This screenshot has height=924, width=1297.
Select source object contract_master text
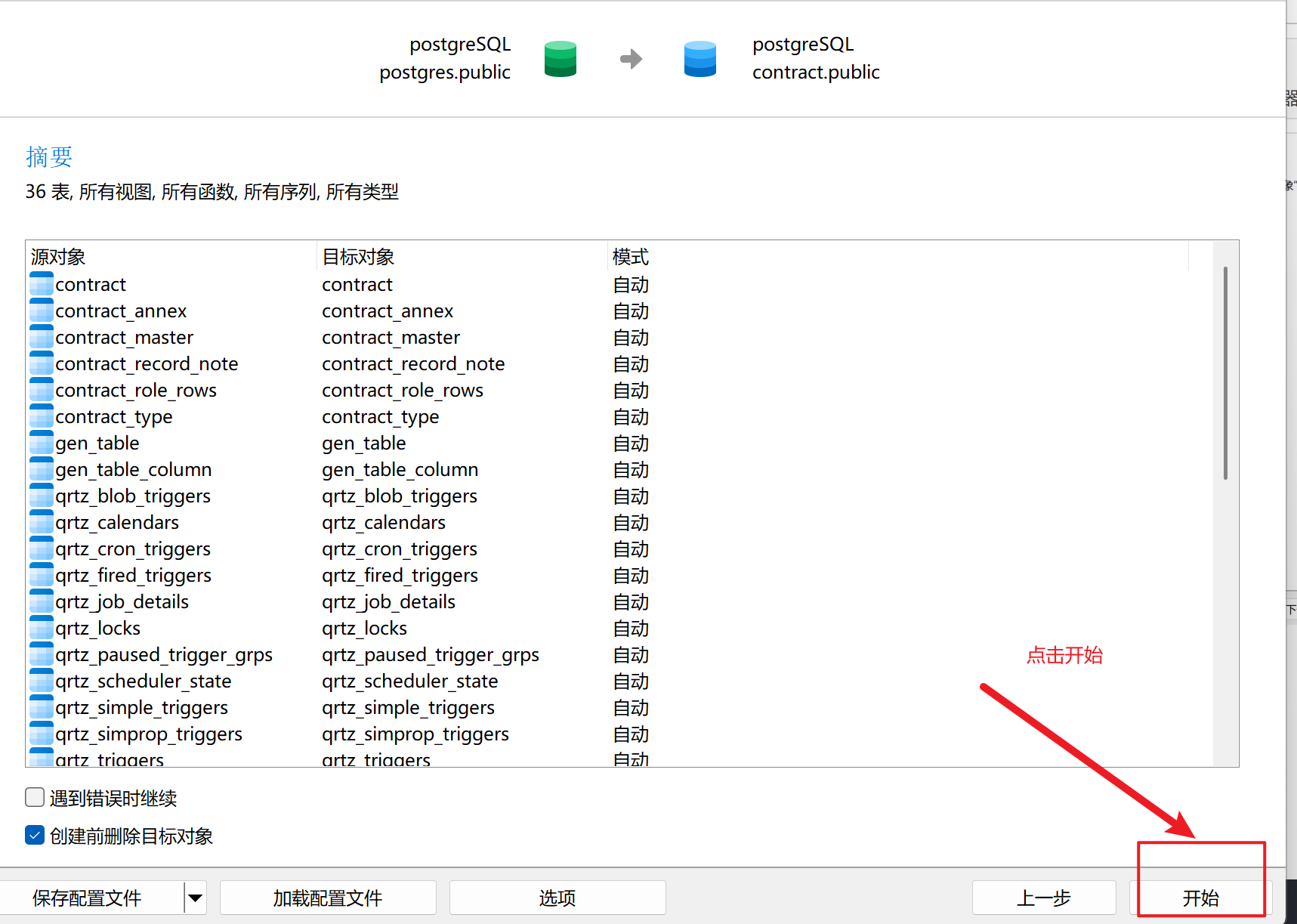click(x=125, y=338)
